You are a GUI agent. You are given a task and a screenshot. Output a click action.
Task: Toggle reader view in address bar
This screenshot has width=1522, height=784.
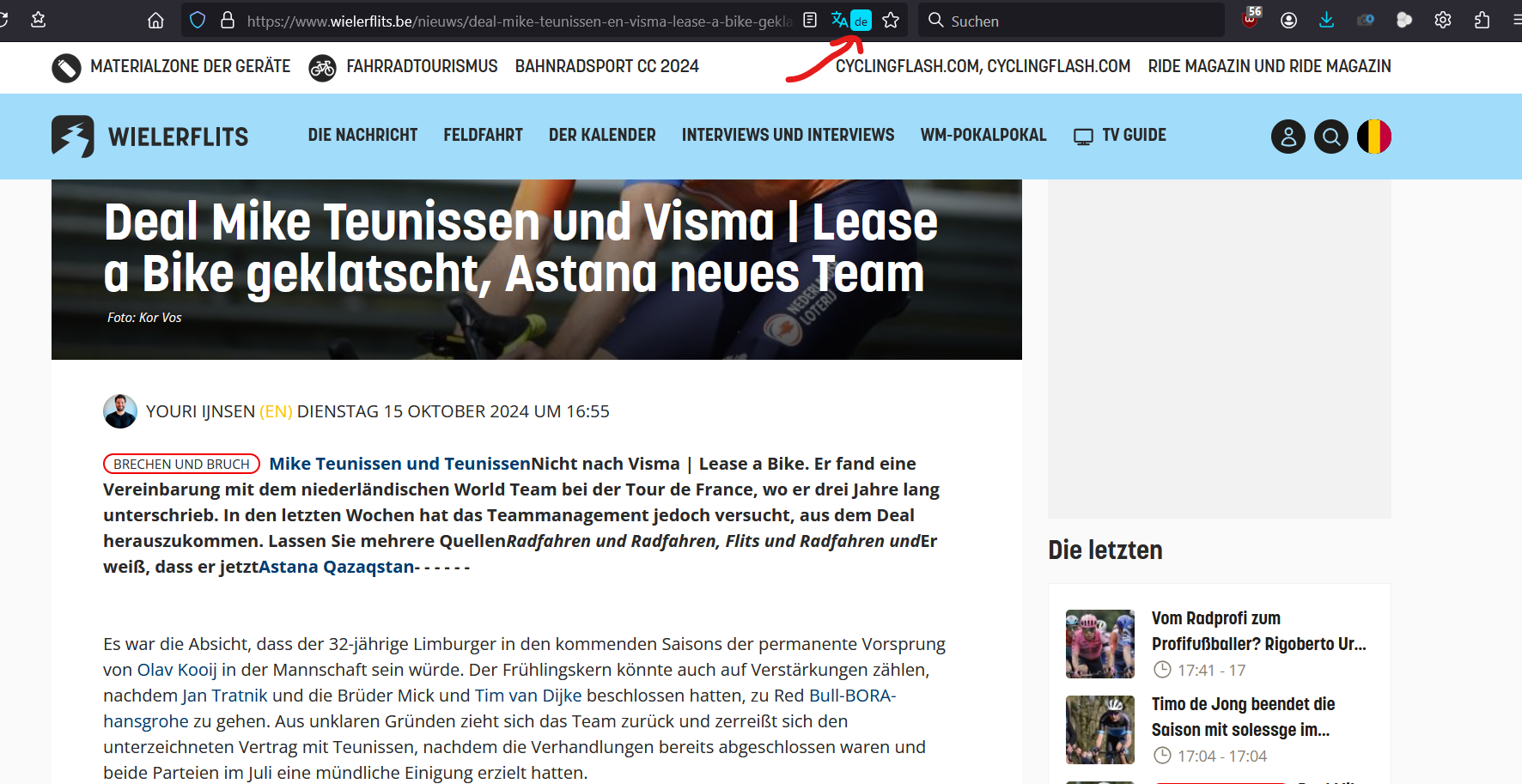(x=810, y=21)
